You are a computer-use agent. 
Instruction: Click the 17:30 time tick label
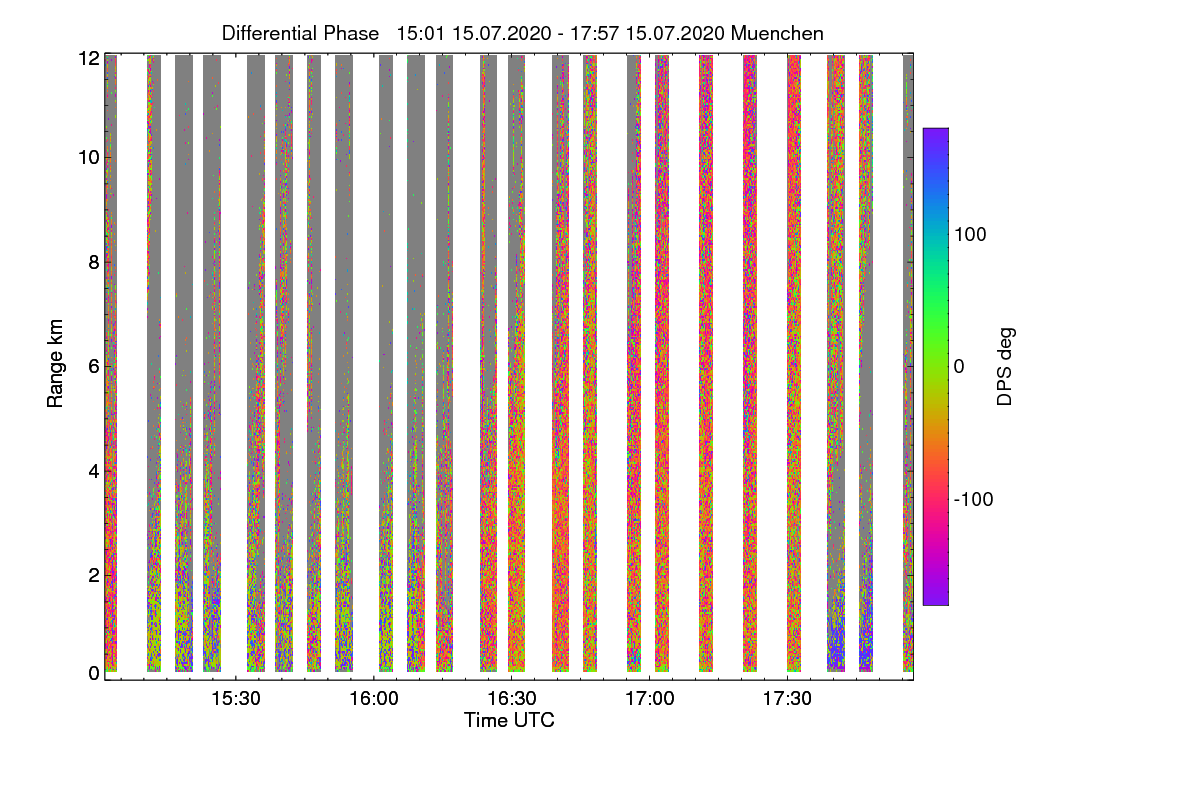pyautogui.click(x=788, y=699)
